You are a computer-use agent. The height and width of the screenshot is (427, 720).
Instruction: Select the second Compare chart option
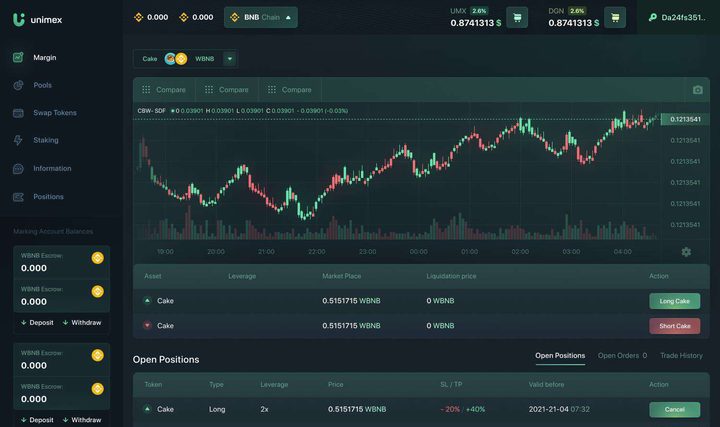pos(227,90)
